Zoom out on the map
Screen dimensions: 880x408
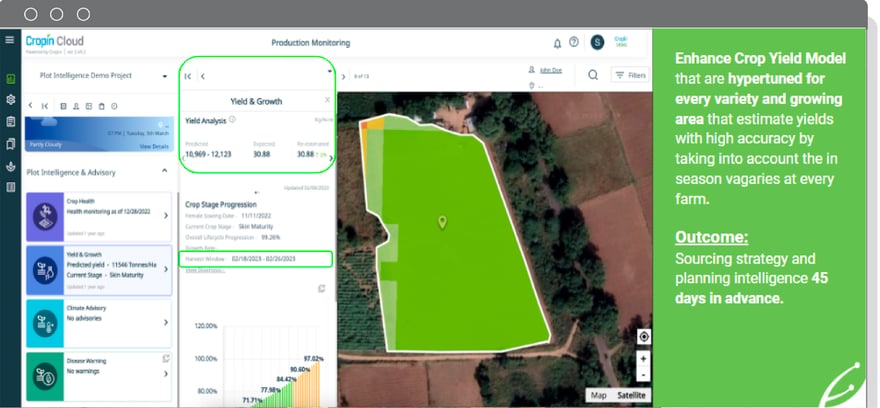pyautogui.click(x=644, y=374)
